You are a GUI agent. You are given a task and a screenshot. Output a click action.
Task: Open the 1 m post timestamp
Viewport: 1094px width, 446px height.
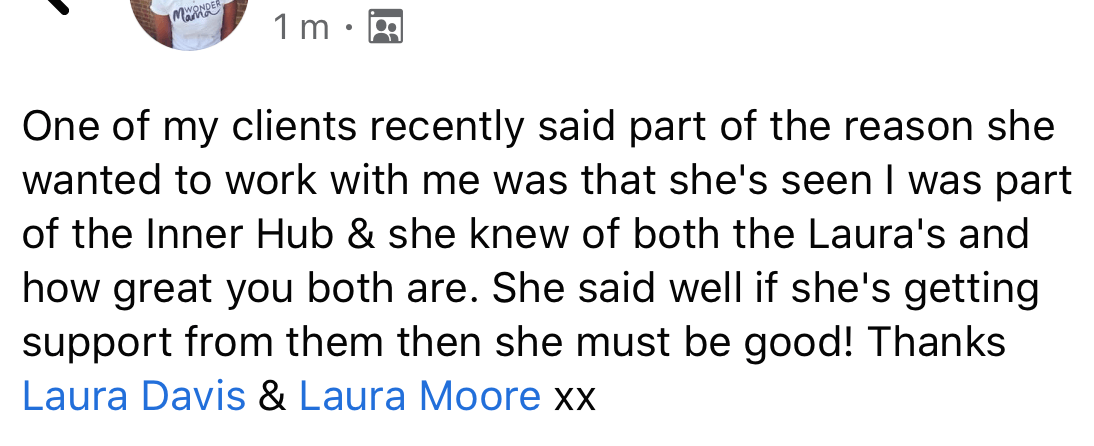(301, 27)
